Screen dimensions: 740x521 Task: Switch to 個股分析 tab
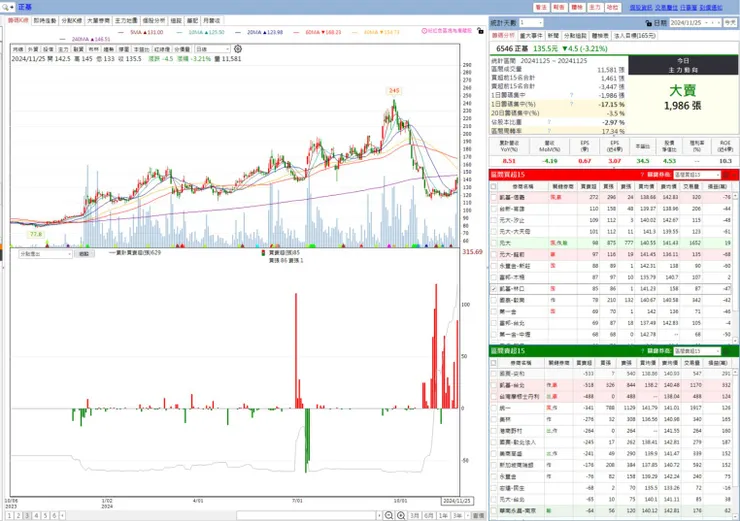pos(154,21)
